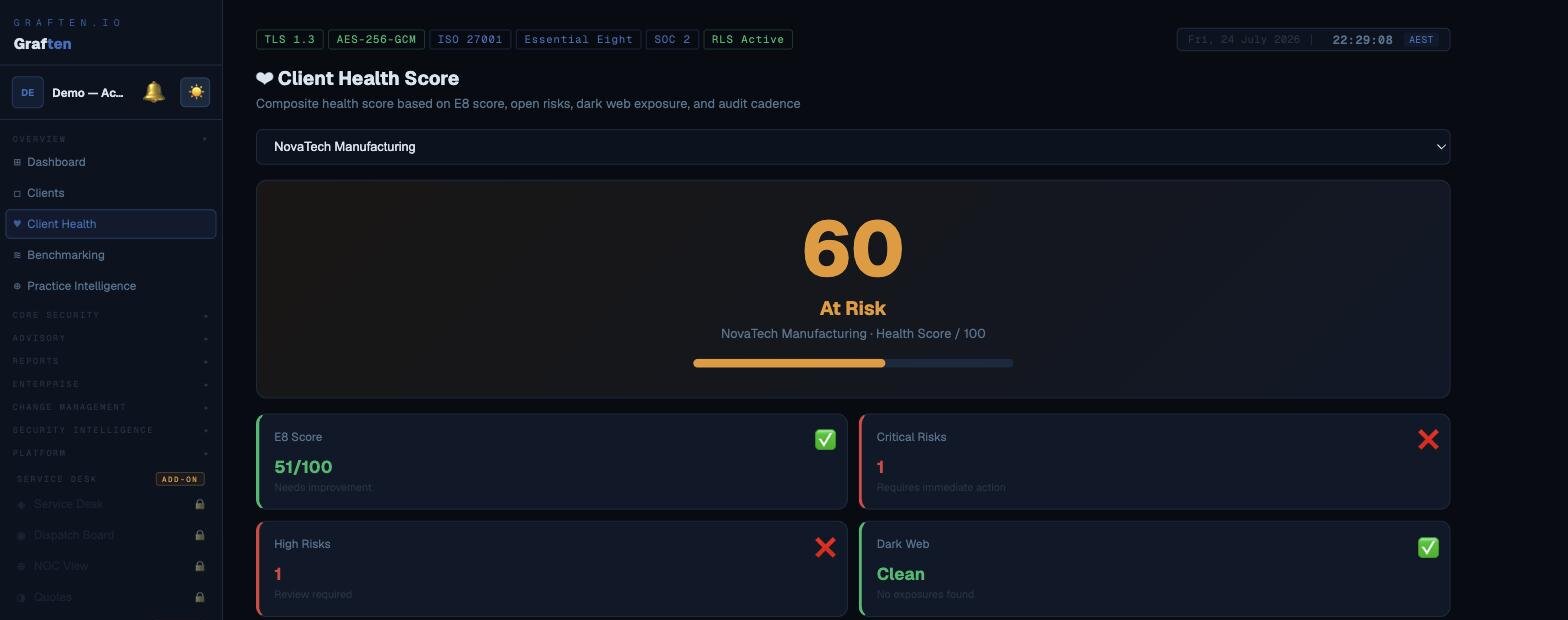Click the lock icon beside Dispatch Board
Viewport: 1568px width, 620px height.
(x=200, y=535)
